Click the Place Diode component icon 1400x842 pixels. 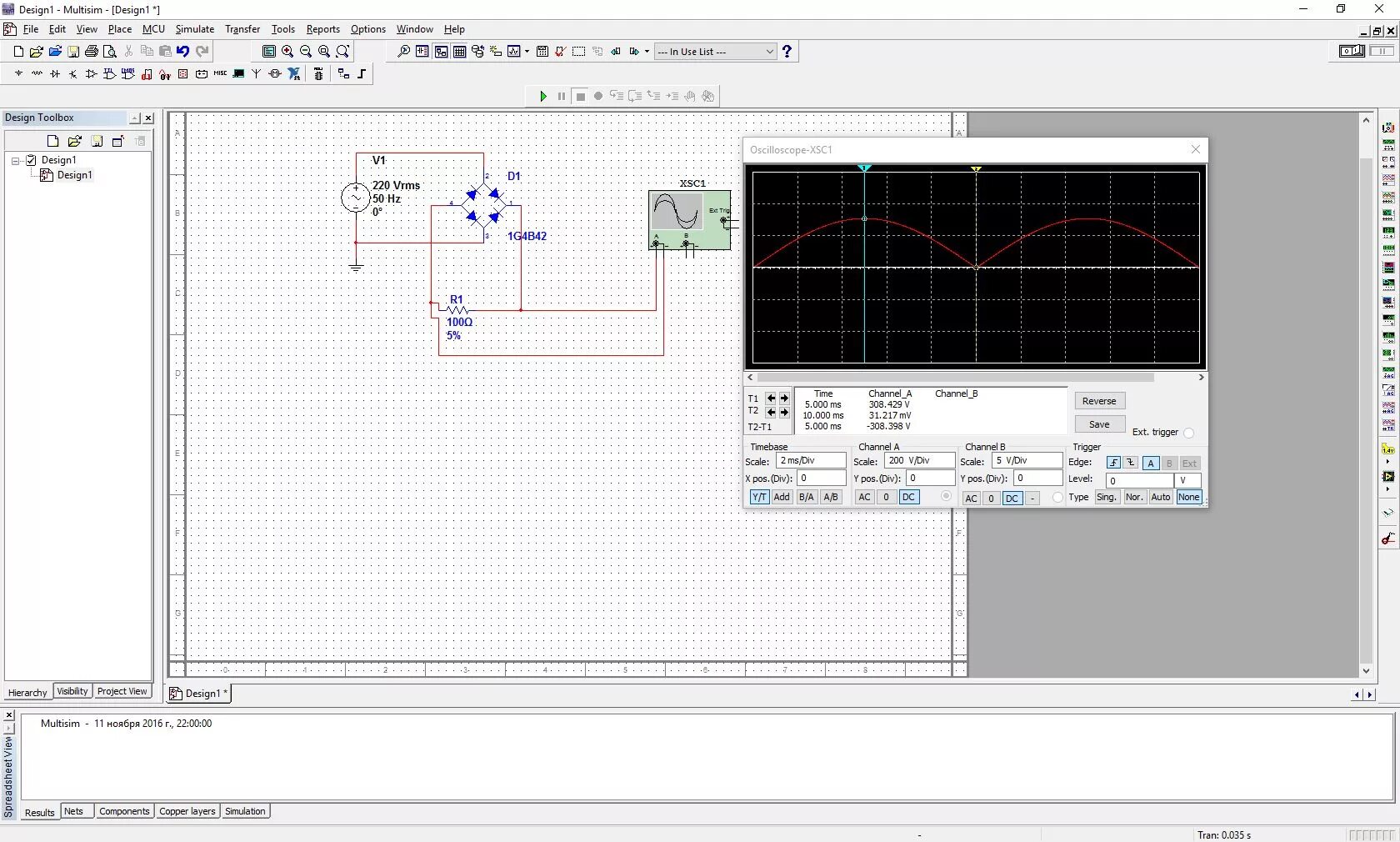[55, 74]
